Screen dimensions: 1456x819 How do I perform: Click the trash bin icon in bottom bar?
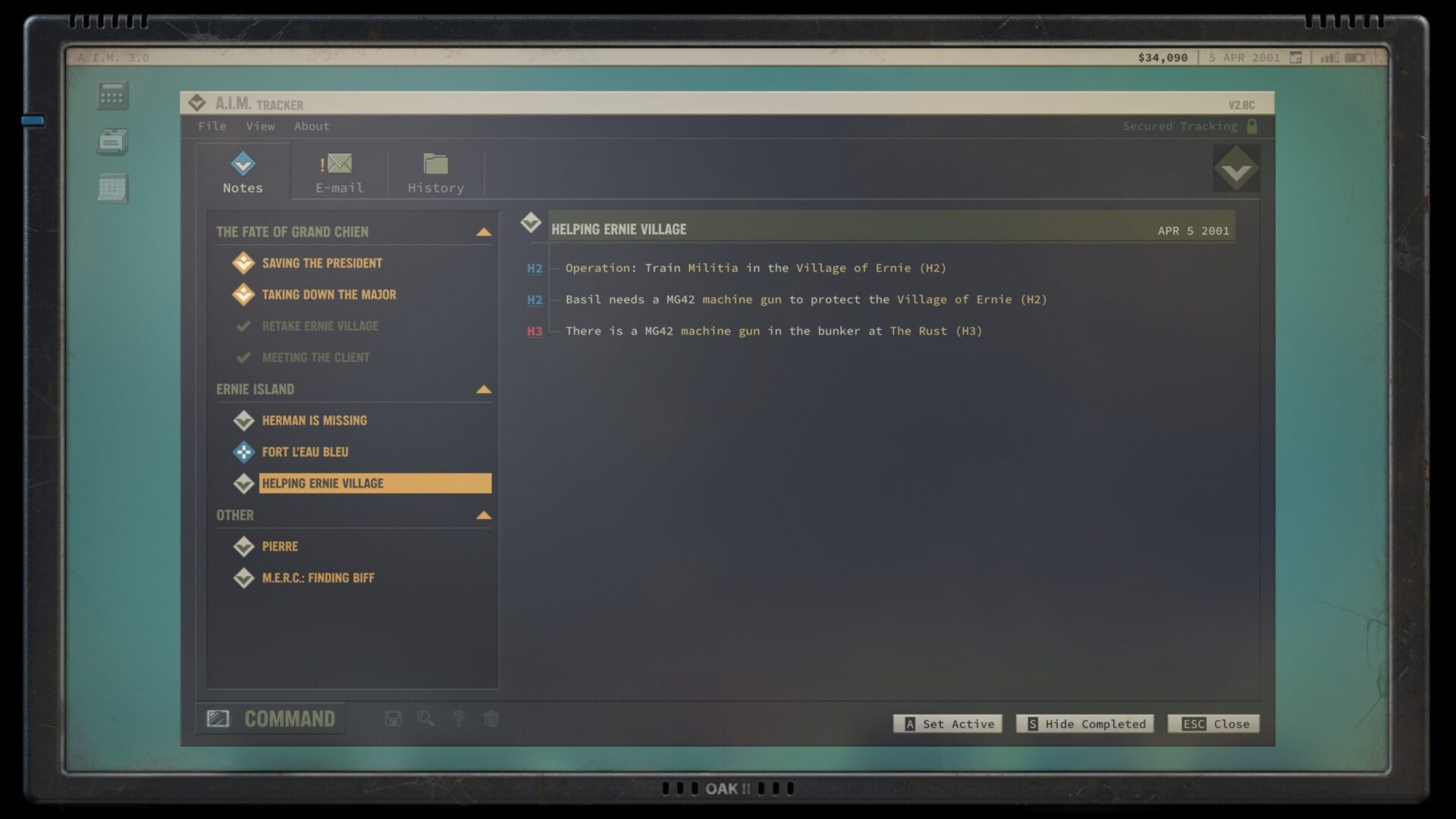[x=491, y=719]
